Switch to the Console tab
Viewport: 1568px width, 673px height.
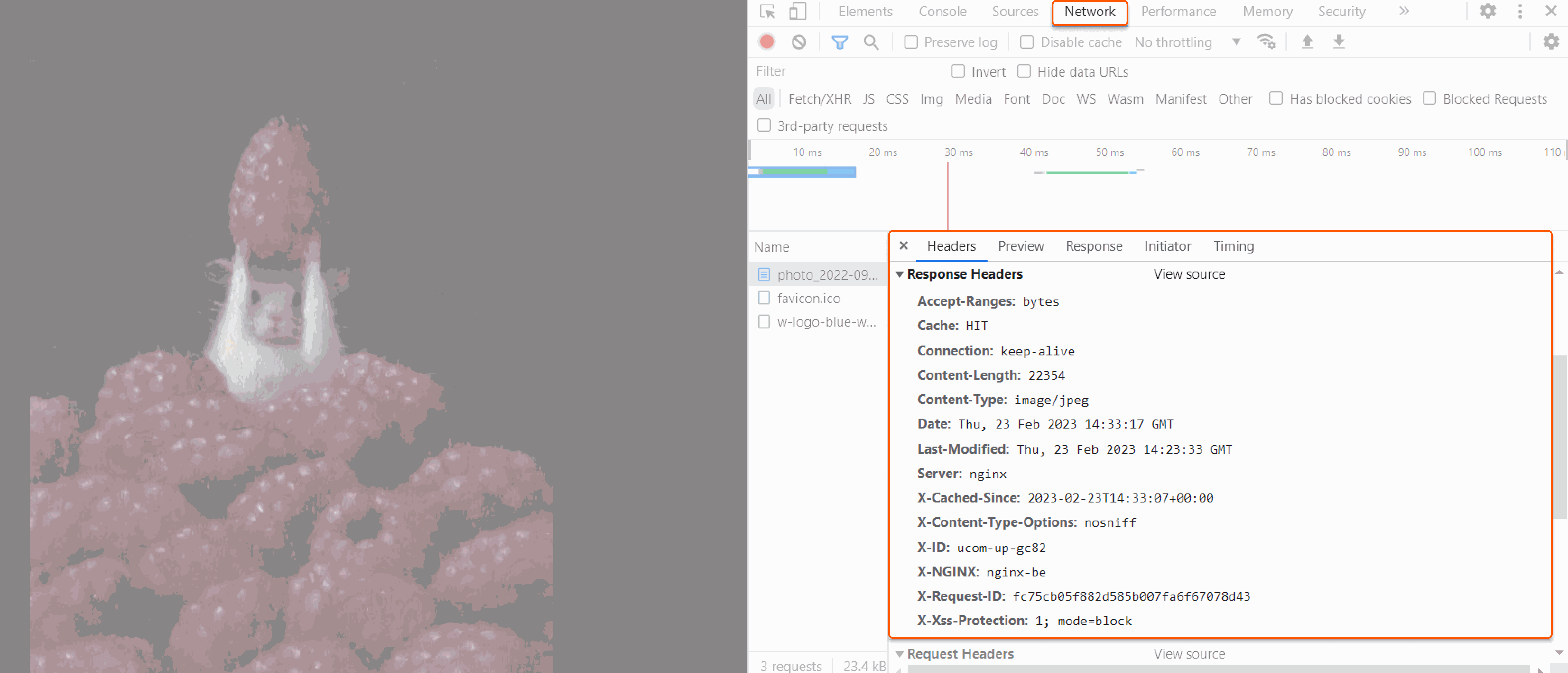click(942, 12)
